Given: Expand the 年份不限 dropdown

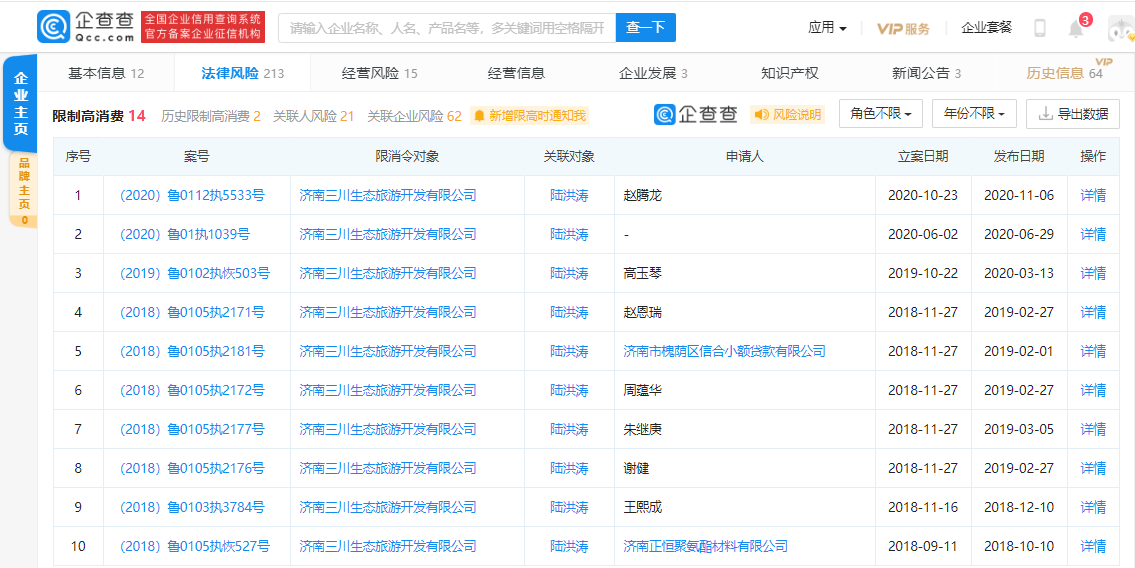Looking at the screenshot, I should [x=974, y=114].
